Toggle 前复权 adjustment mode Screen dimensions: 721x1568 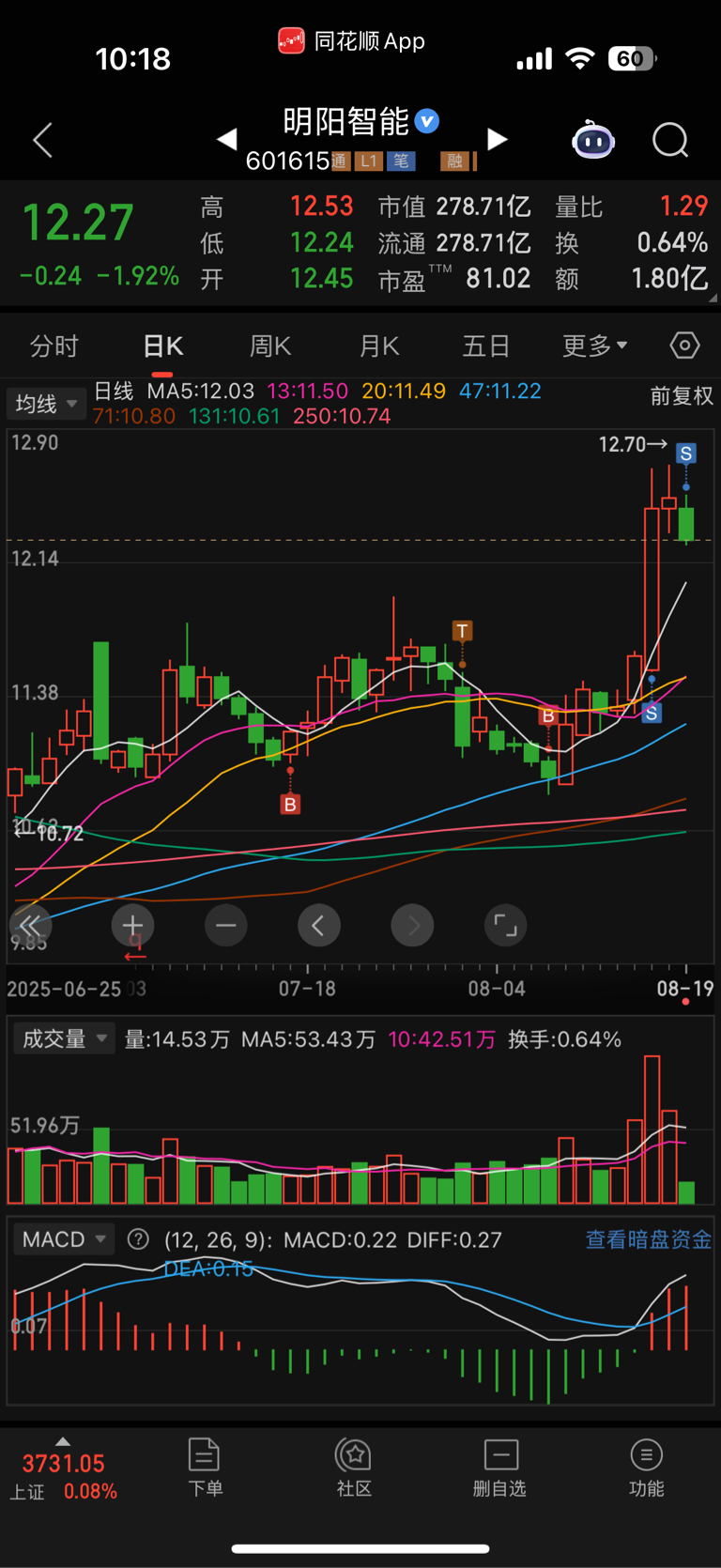click(682, 396)
